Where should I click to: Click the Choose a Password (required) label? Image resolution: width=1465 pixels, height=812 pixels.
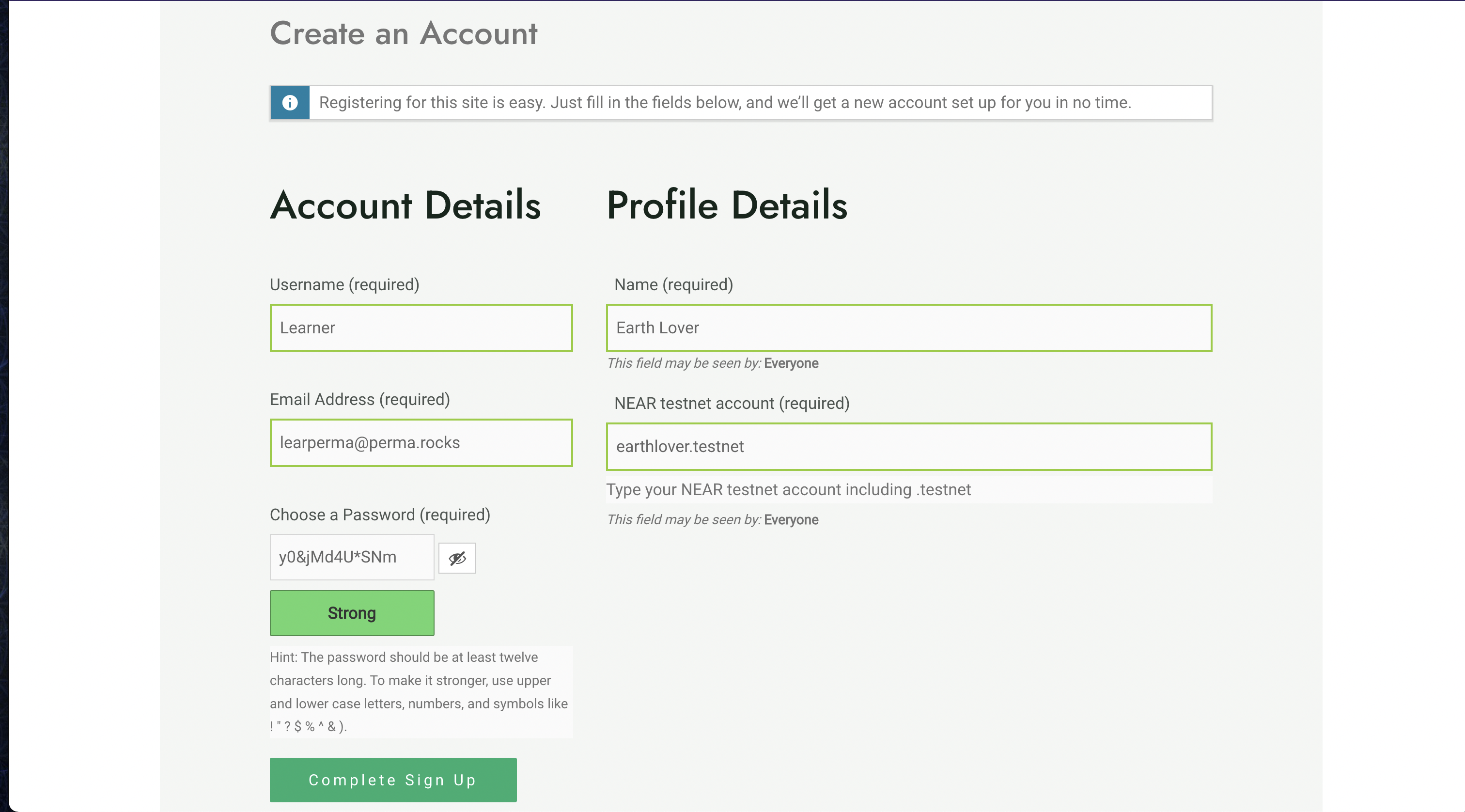tap(379, 515)
